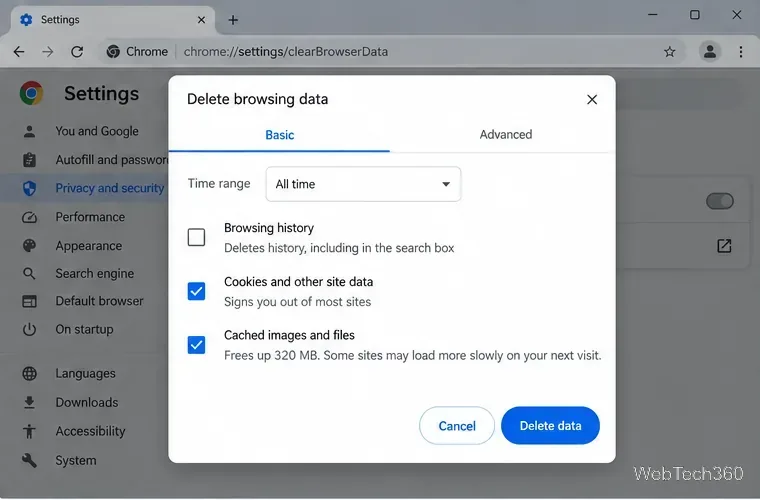Image resolution: width=760 pixels, height=500 pixels.
Task: Click the Default browser window icon
Action: click(x=29, y=301)
